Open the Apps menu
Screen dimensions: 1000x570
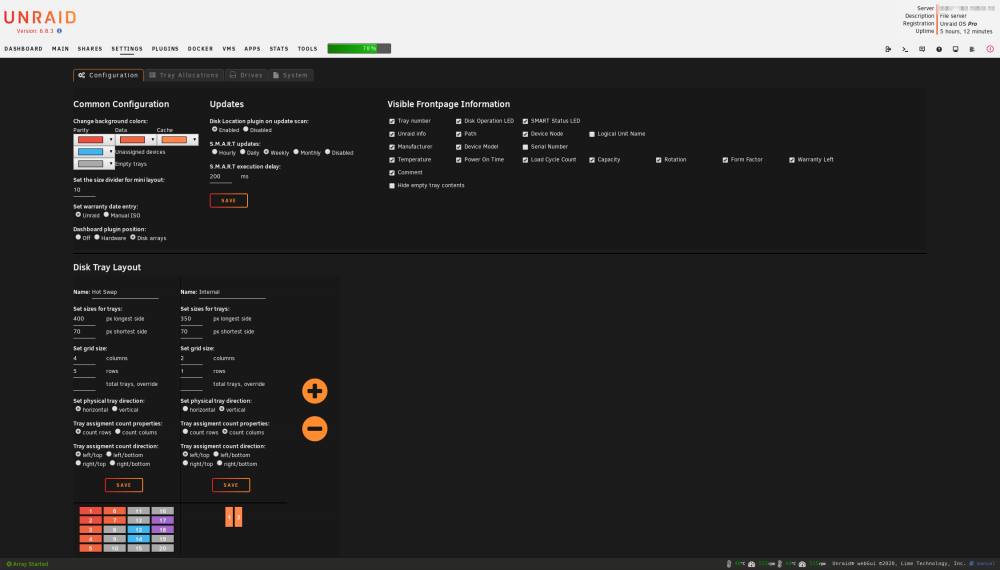coord(253,49)
